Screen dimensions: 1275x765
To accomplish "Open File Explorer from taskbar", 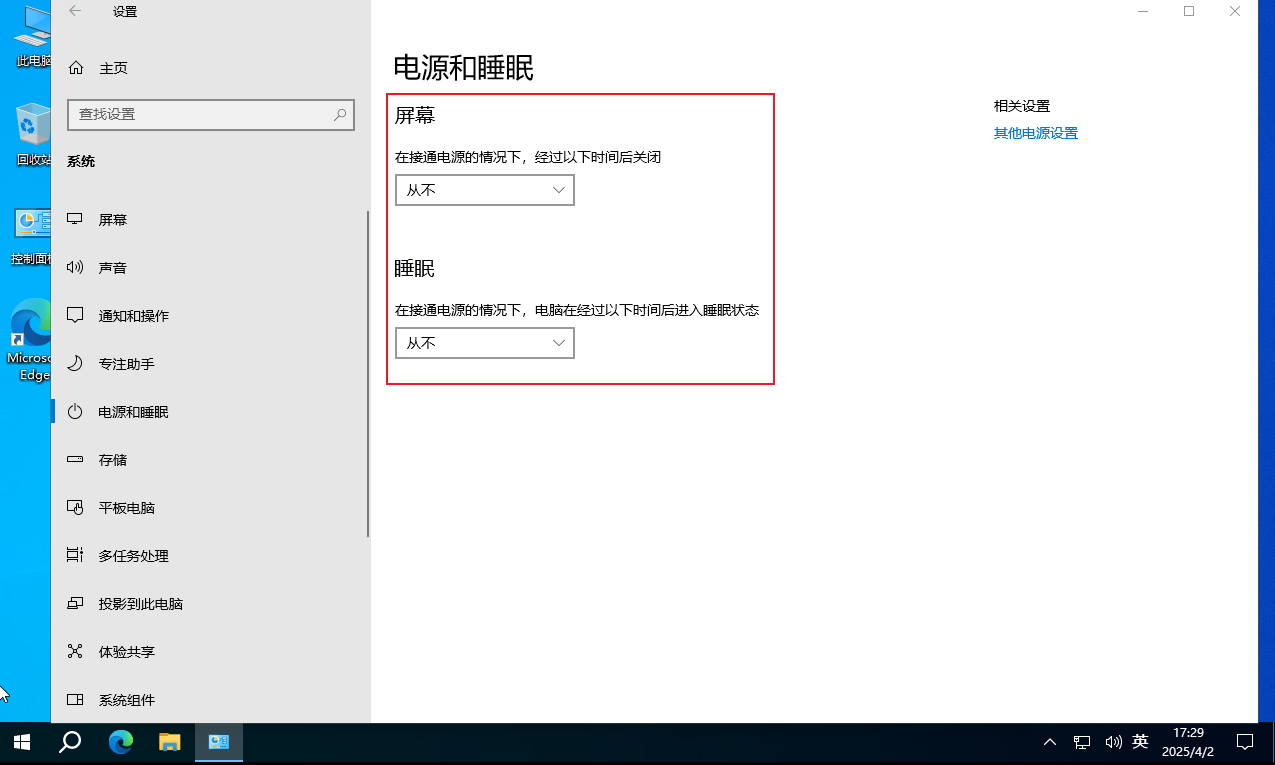I will 170,742.
